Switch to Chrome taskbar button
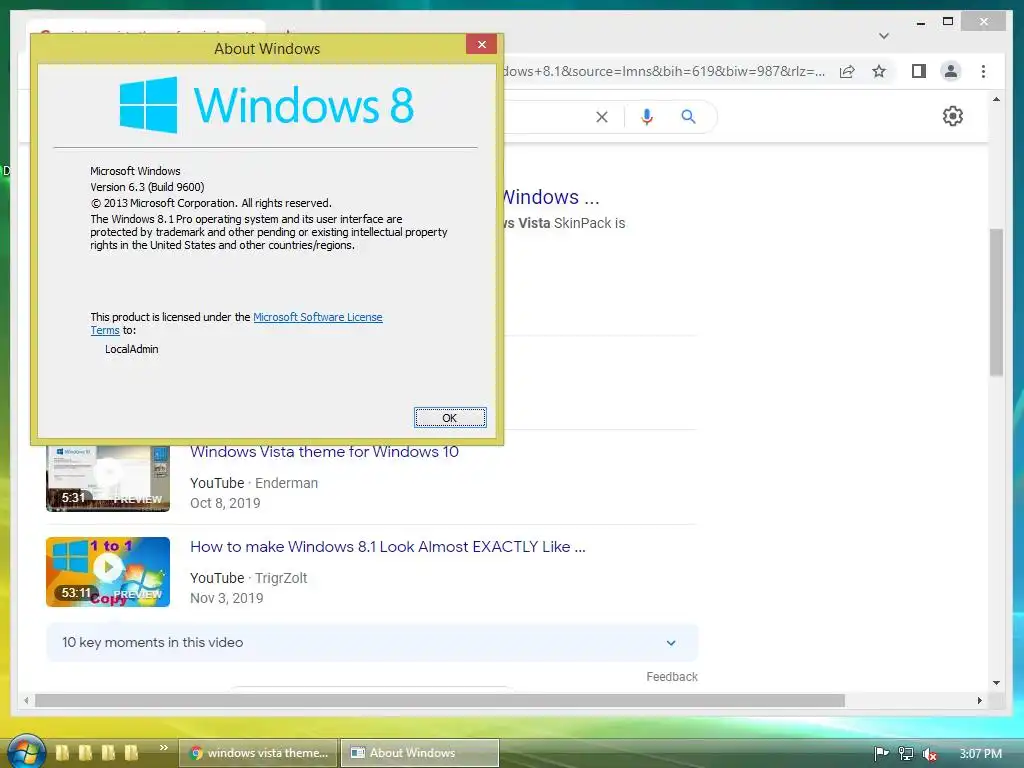 (259, 753)
